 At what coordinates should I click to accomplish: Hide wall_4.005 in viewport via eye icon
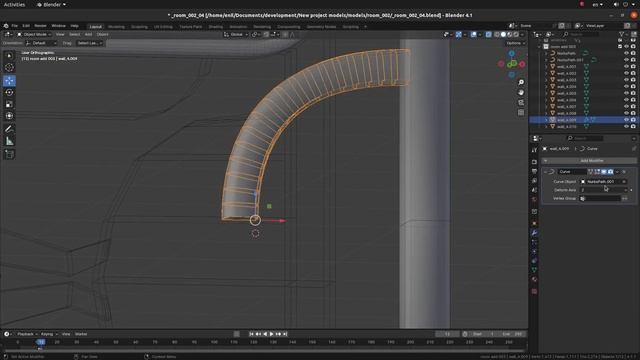(x=626, y=93)
